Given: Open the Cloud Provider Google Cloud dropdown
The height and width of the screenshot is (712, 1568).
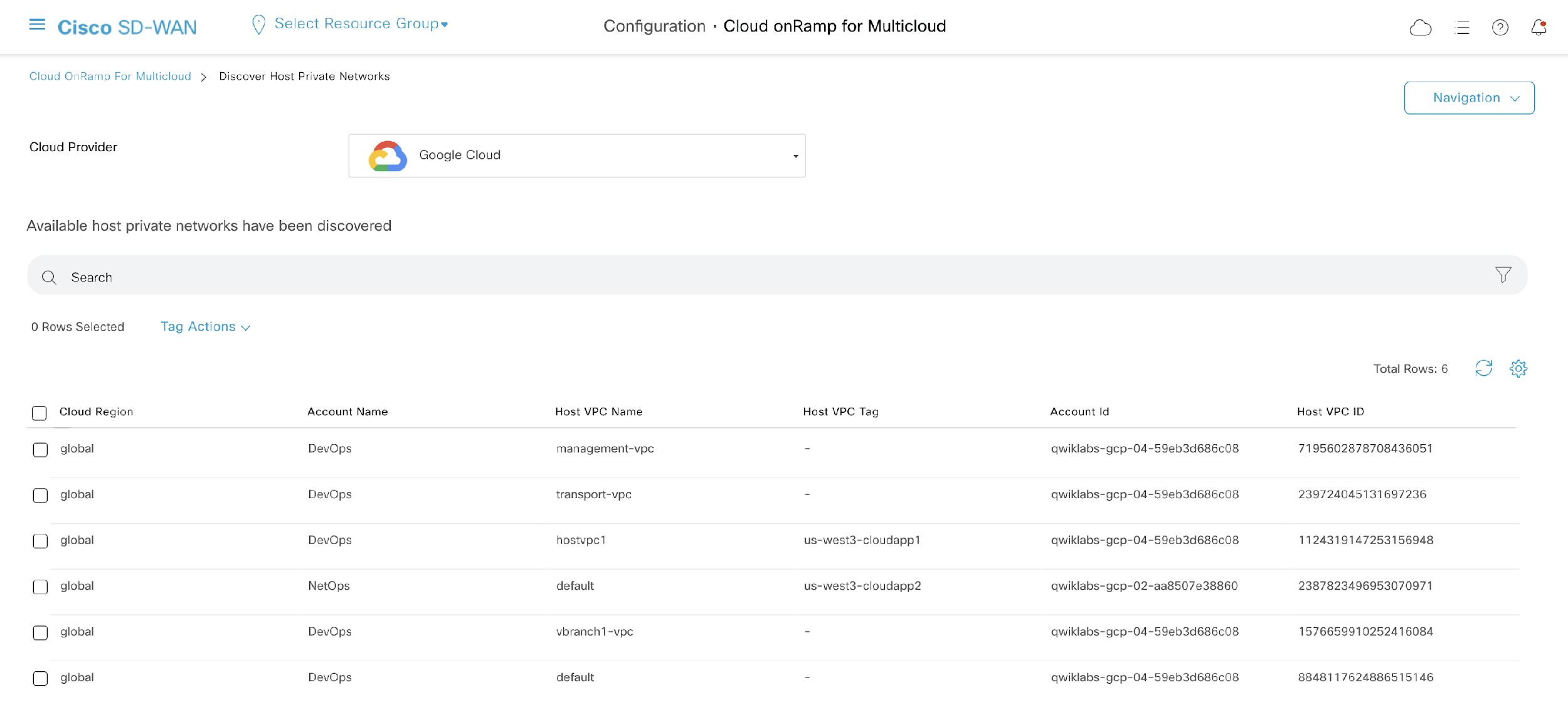Looking at the screenshot, I should [x=577, y=156].
